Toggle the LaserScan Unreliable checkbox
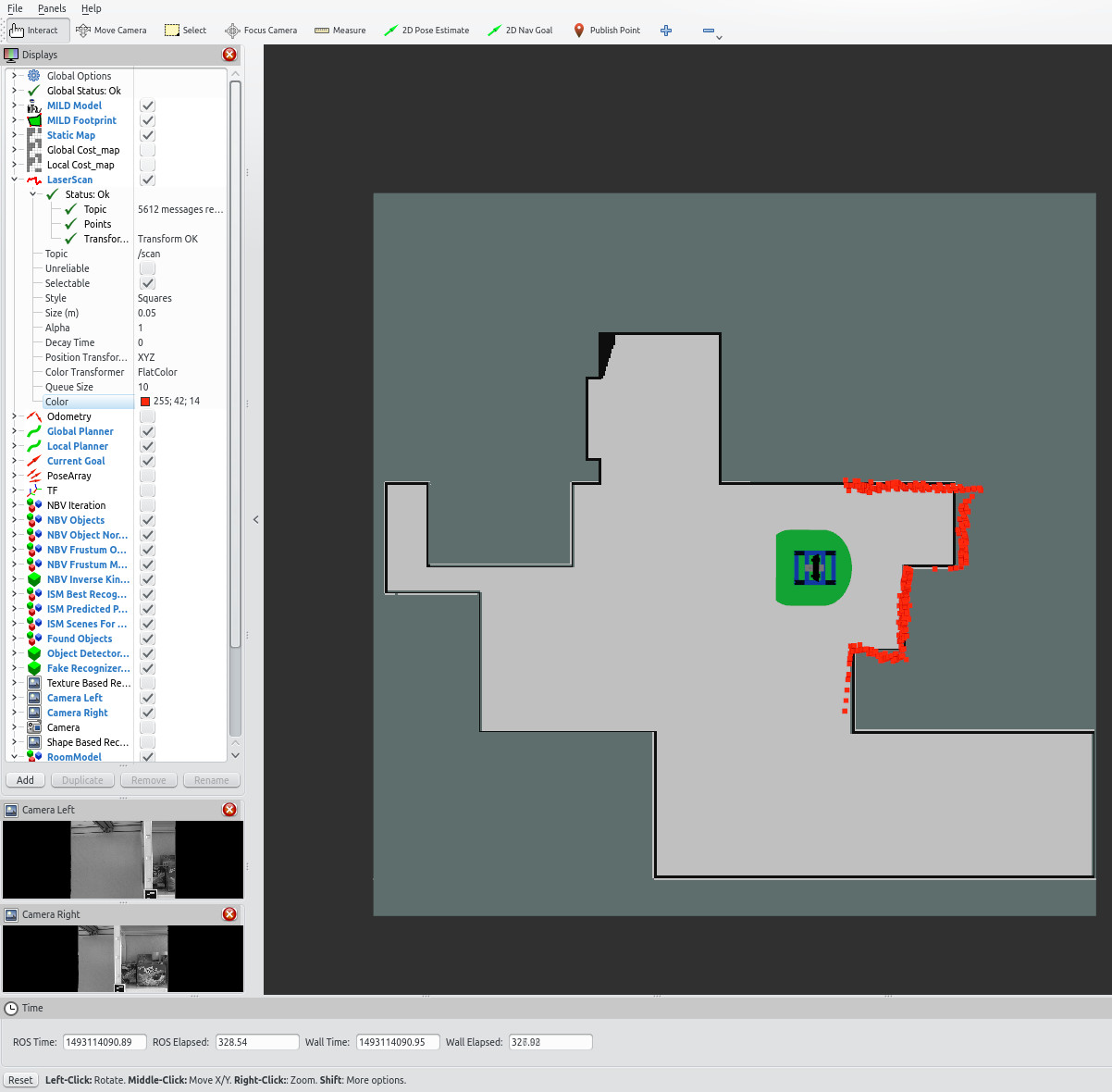This screenshot has width=1112, height=1092. 148,268
